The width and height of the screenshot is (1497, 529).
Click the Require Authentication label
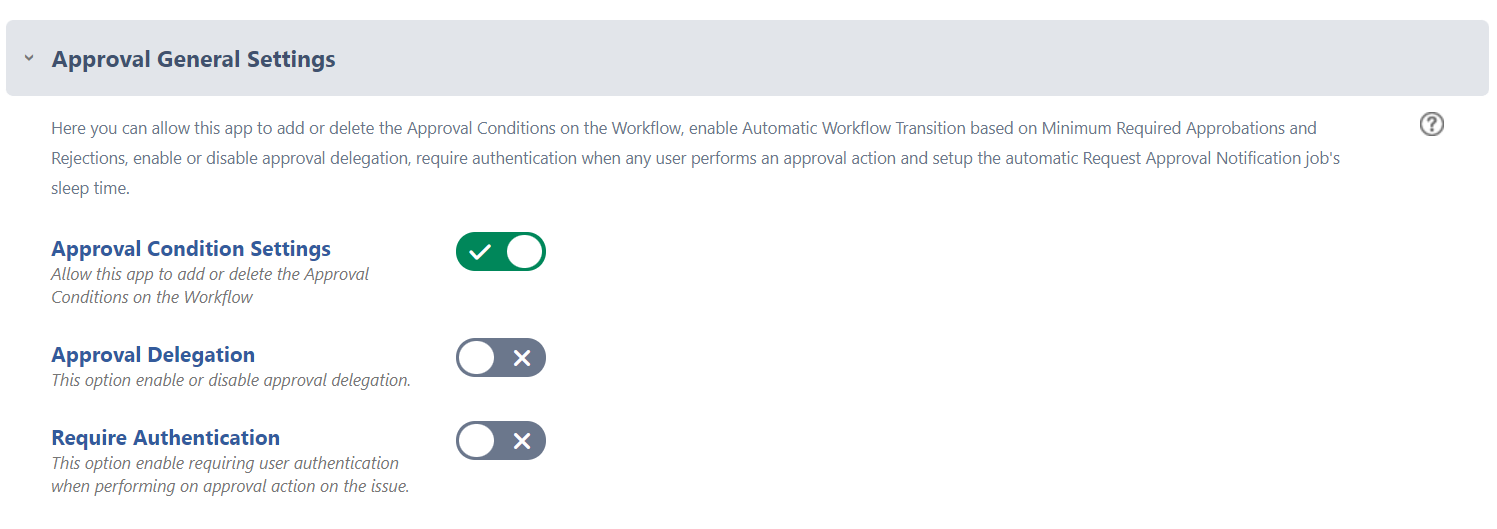pyautogui.click(x=166, y=437)
